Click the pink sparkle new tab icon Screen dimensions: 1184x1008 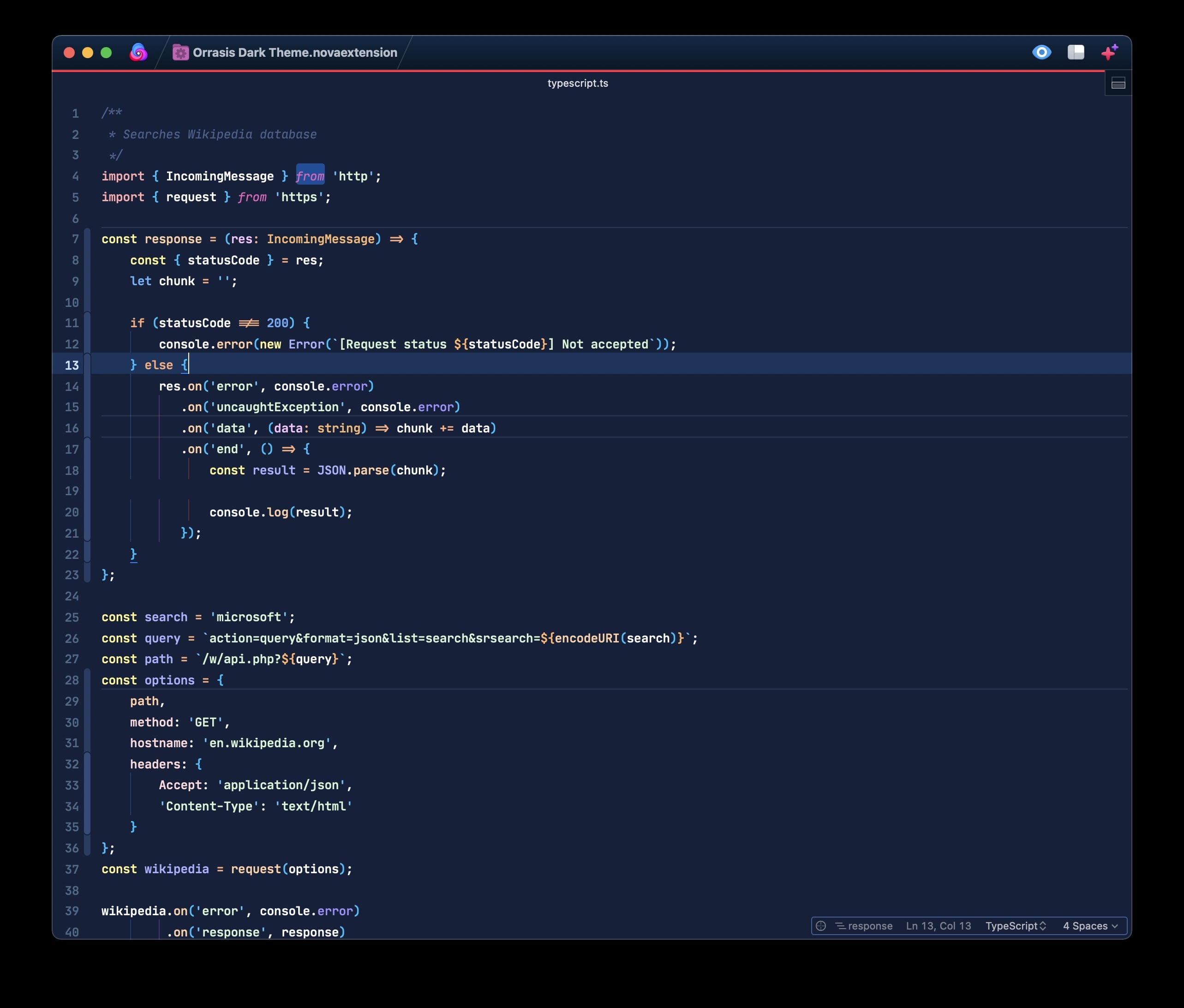pos(1109,53)
